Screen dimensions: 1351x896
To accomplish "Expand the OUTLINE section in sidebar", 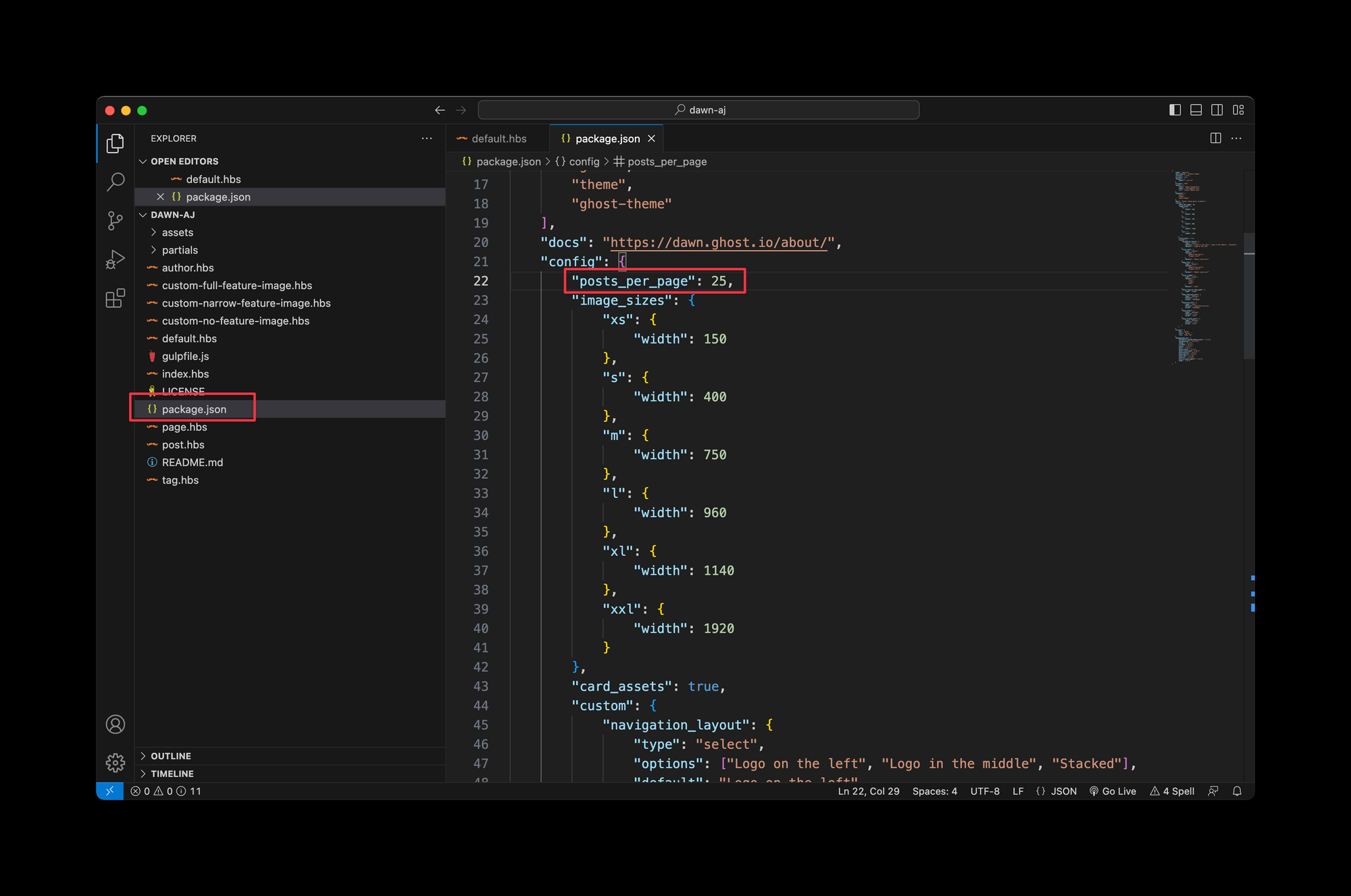I will 170,756.
